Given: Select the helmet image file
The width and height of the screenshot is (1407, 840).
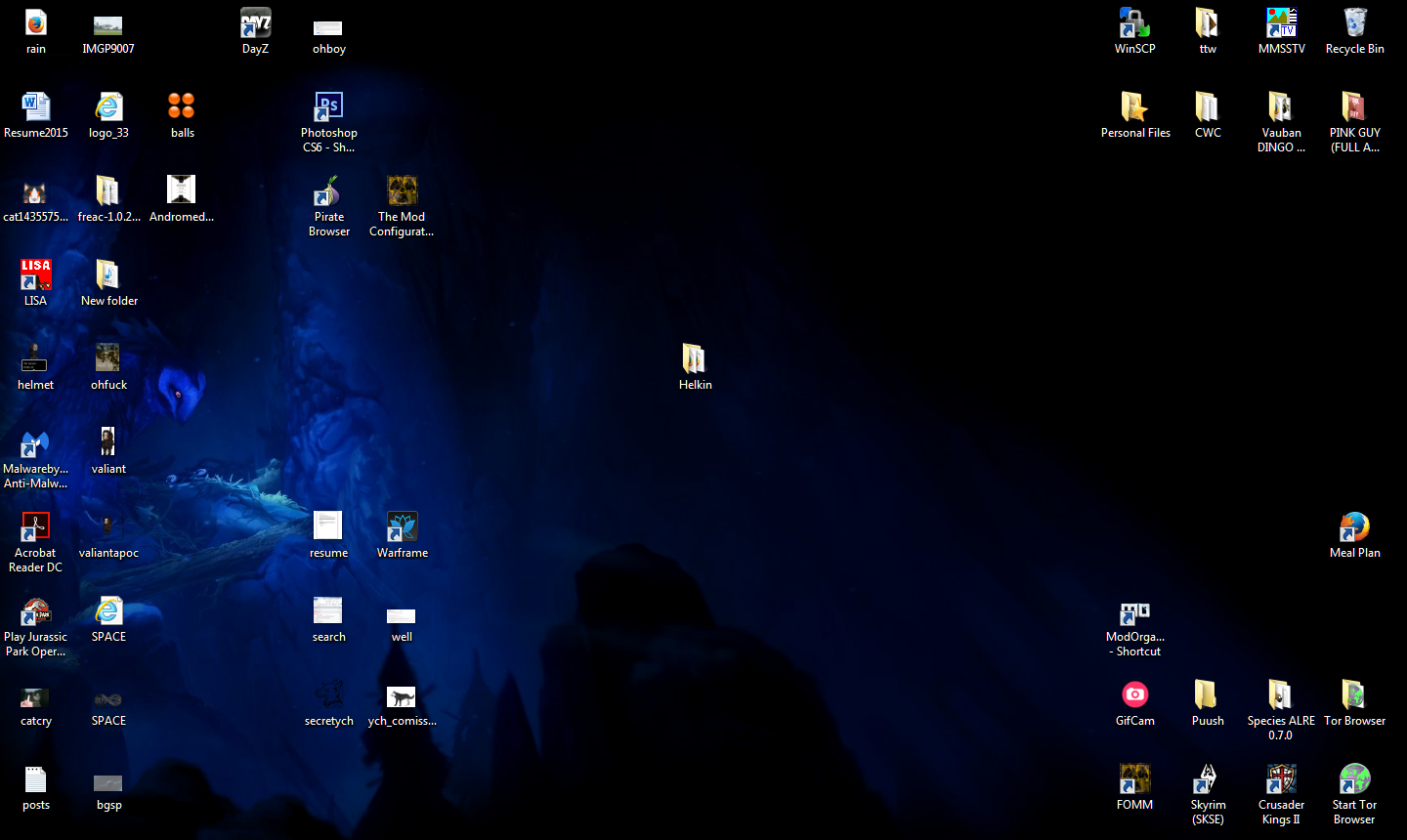Looking at the screenshot, I should pyautogui.click(x=36, y=358).
